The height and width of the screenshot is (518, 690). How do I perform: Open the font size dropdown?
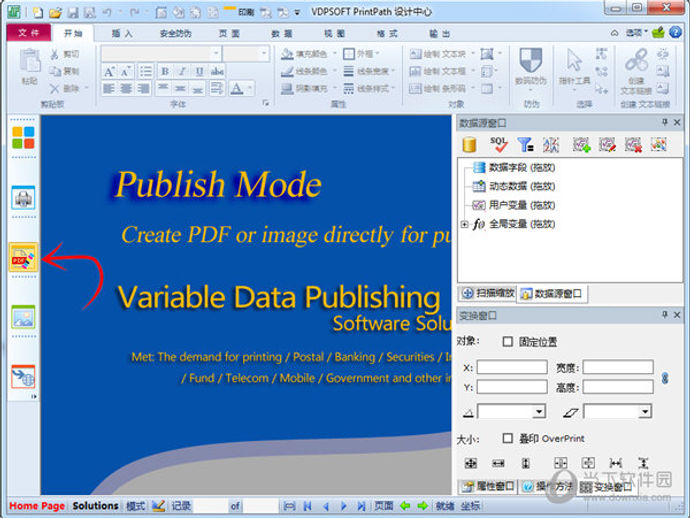click(x=264, y=53)
